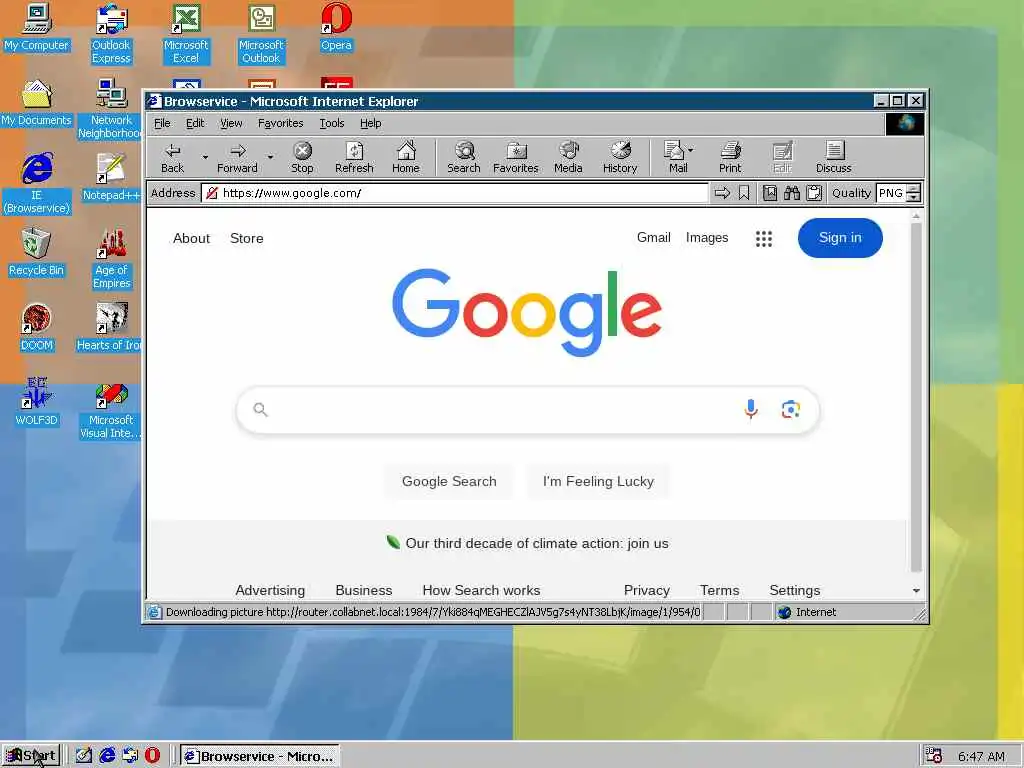Screen dimensions: 1024x768
Task: Click the Business footer link
Action: [364, 590]
